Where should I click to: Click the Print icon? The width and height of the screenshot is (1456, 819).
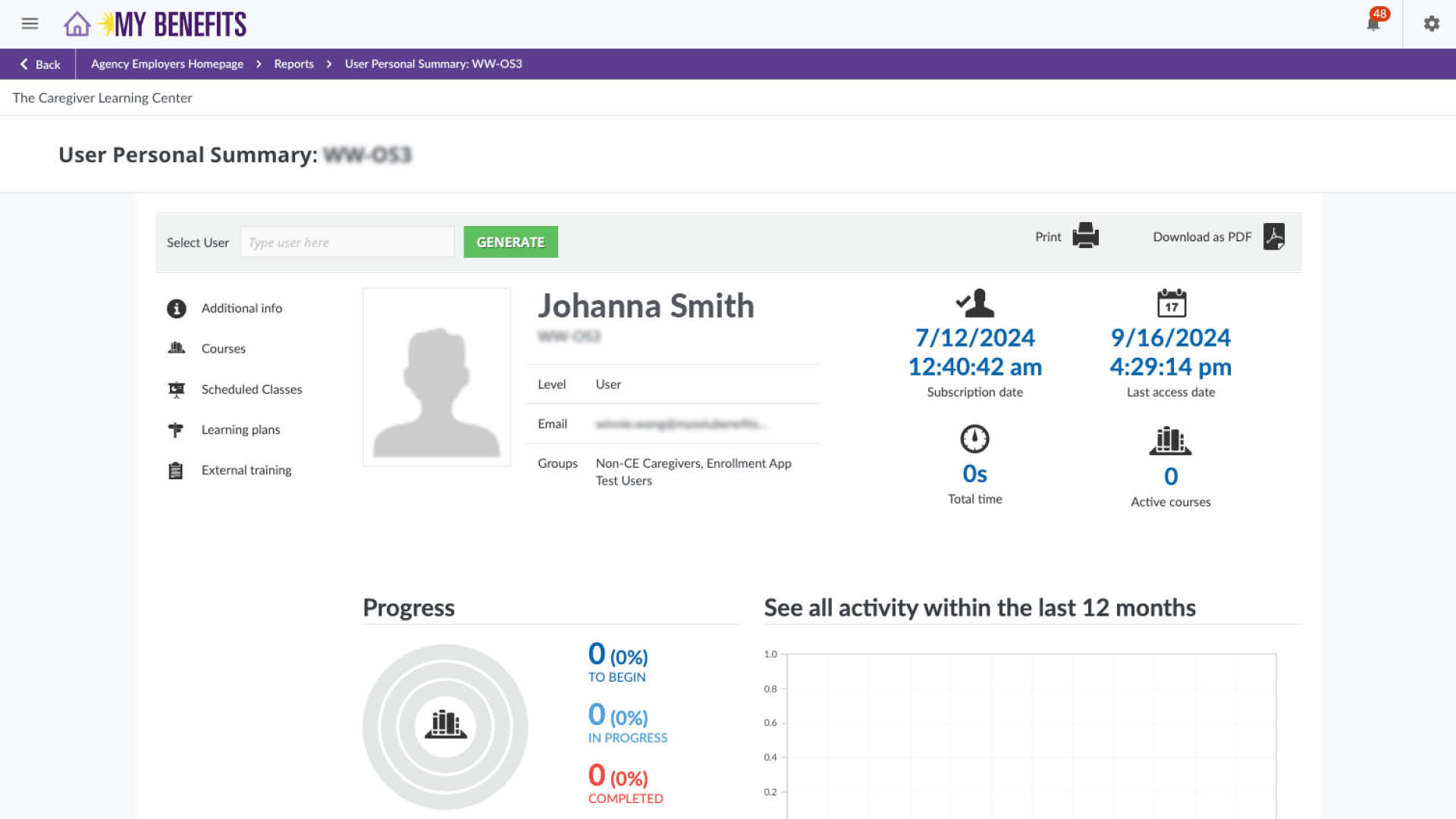pyautogui.click(x=1086, y=236)
